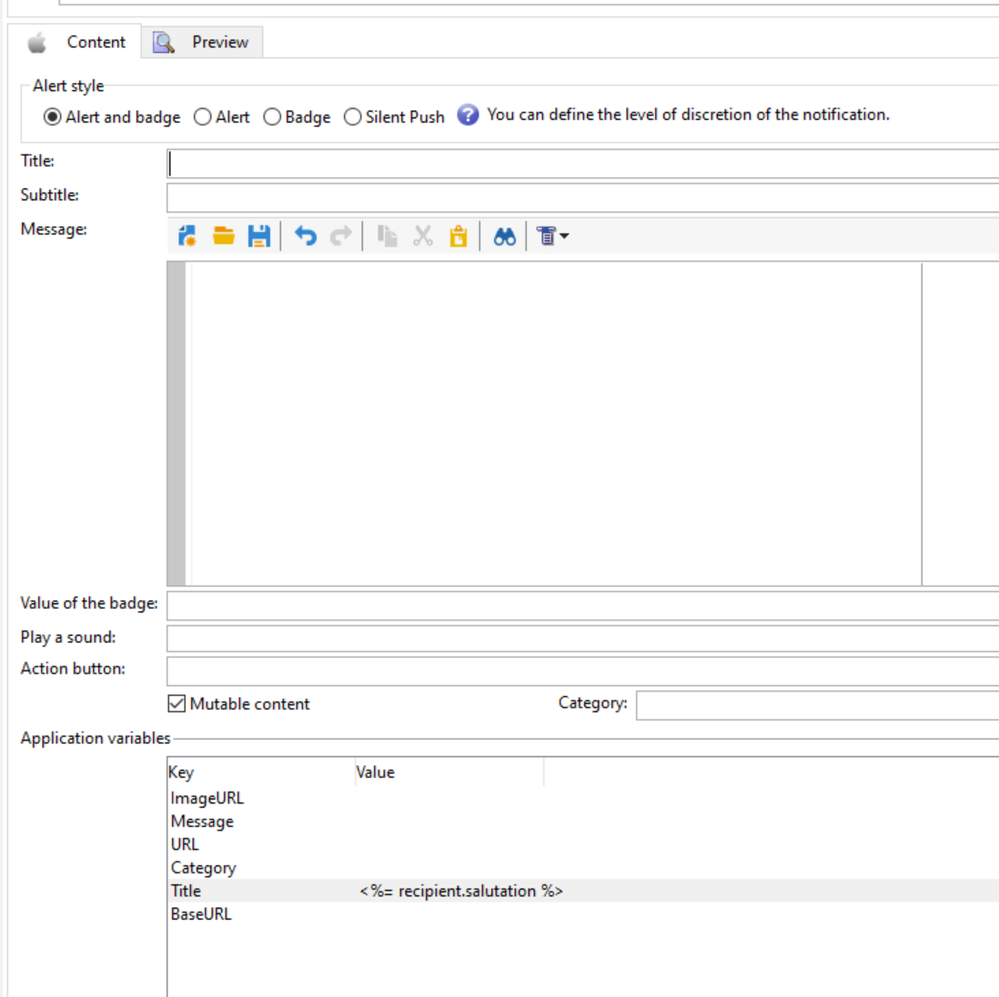Select the Badge radio option

272,117
